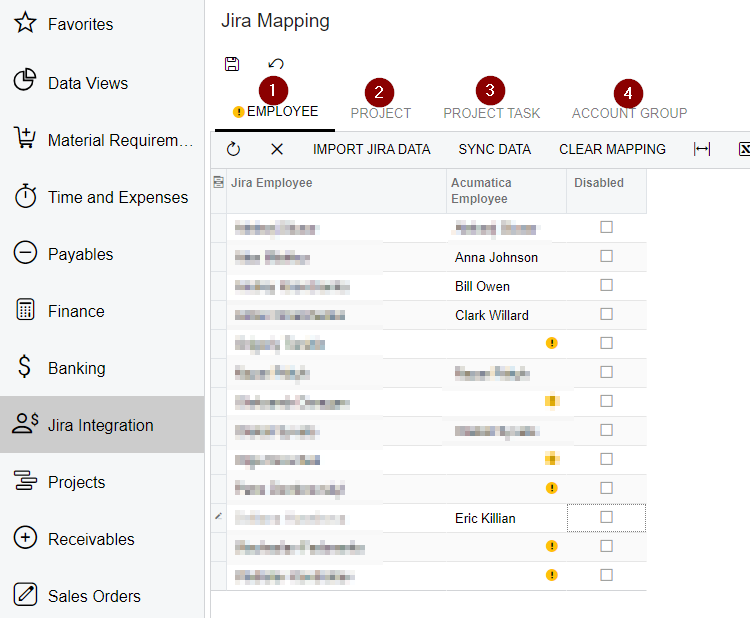Viewport: 750px width, 618px height.
Task: Select the Anna Johnson cell
Action: pos(507,257)
